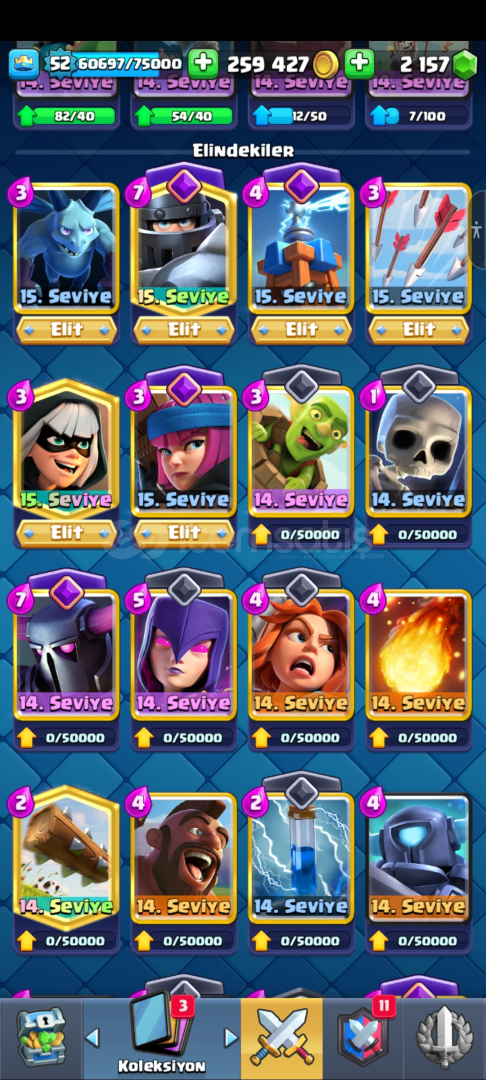Tap the 0/50000 upgrade bar under Skeletons

coord(419,534)
